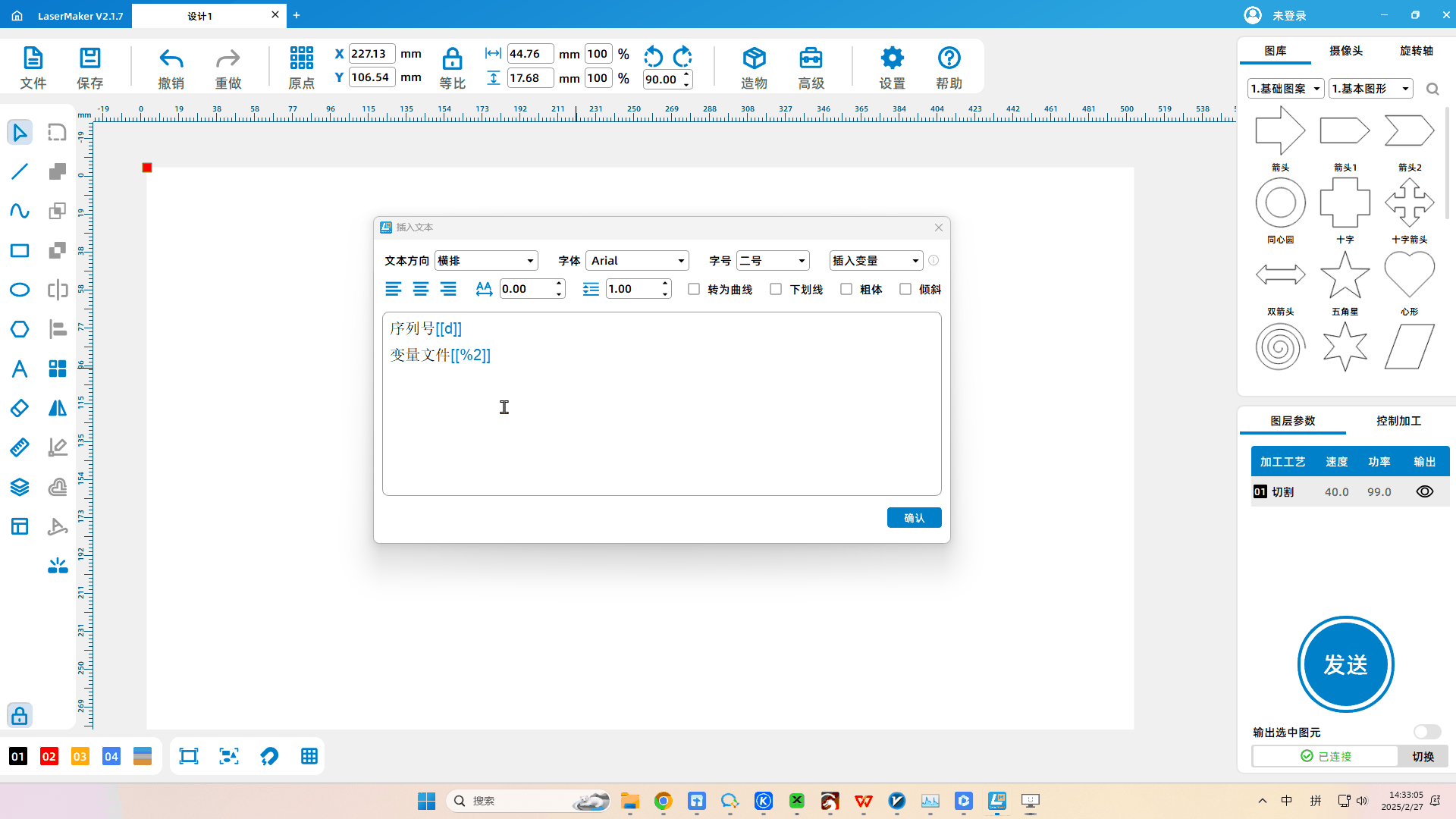Screen dimensions: 1456x819
Task: Open the 1.基础图案 category dropdown
Action: 1286,89
